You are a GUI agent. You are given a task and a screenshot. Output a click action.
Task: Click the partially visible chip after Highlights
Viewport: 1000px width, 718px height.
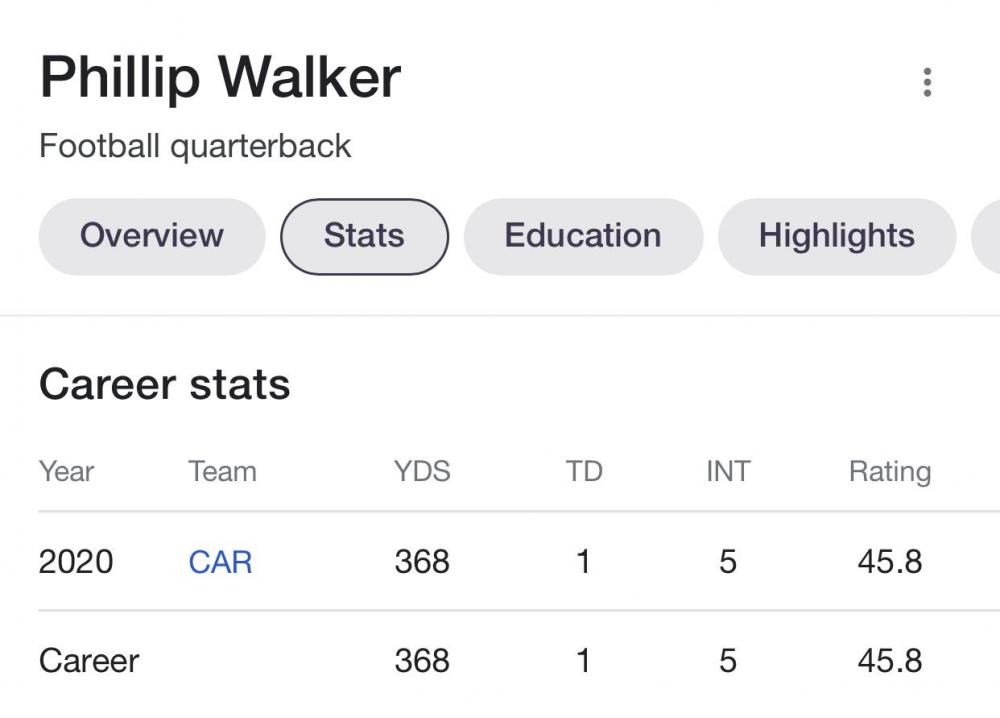[x=986, y=236]
